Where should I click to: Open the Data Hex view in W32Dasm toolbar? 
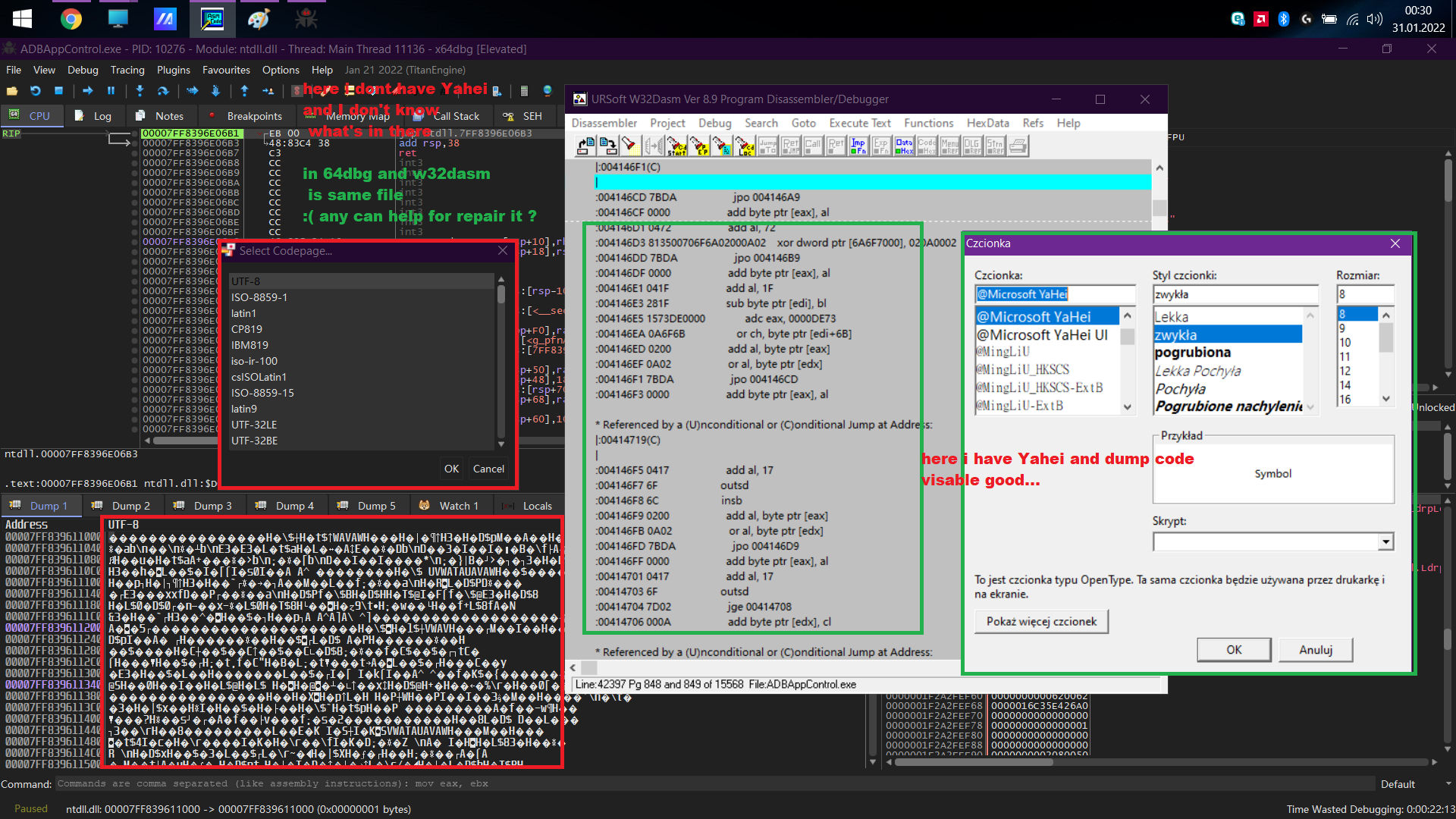click(x=904, y=145)
